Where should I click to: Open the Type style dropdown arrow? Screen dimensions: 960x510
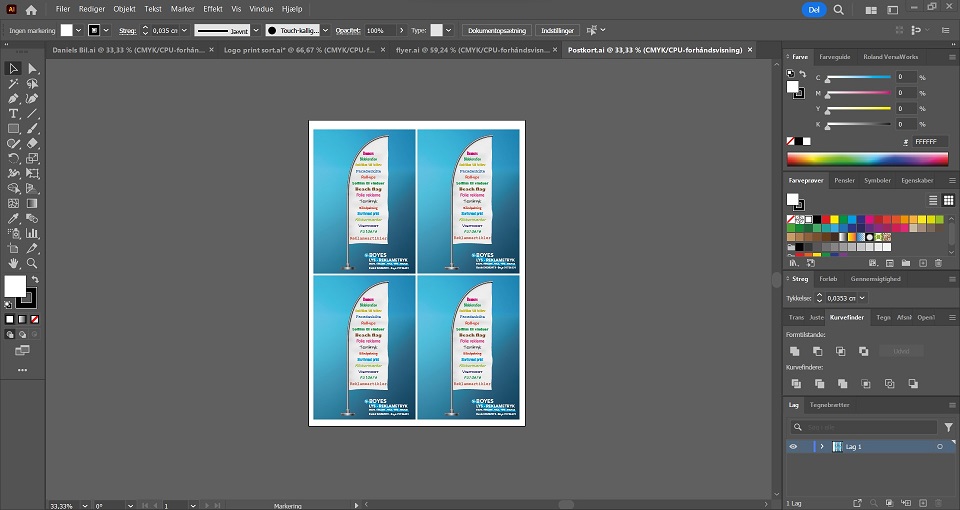click(x=449, y=30)
